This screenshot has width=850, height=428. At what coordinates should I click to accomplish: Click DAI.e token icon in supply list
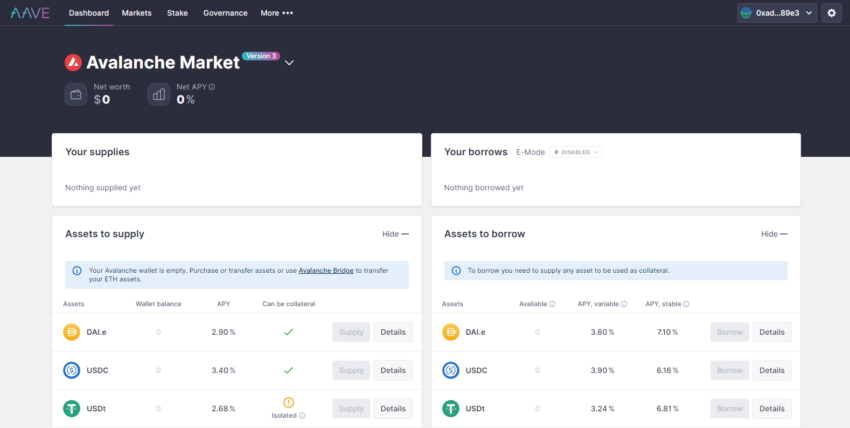(72, 332)
